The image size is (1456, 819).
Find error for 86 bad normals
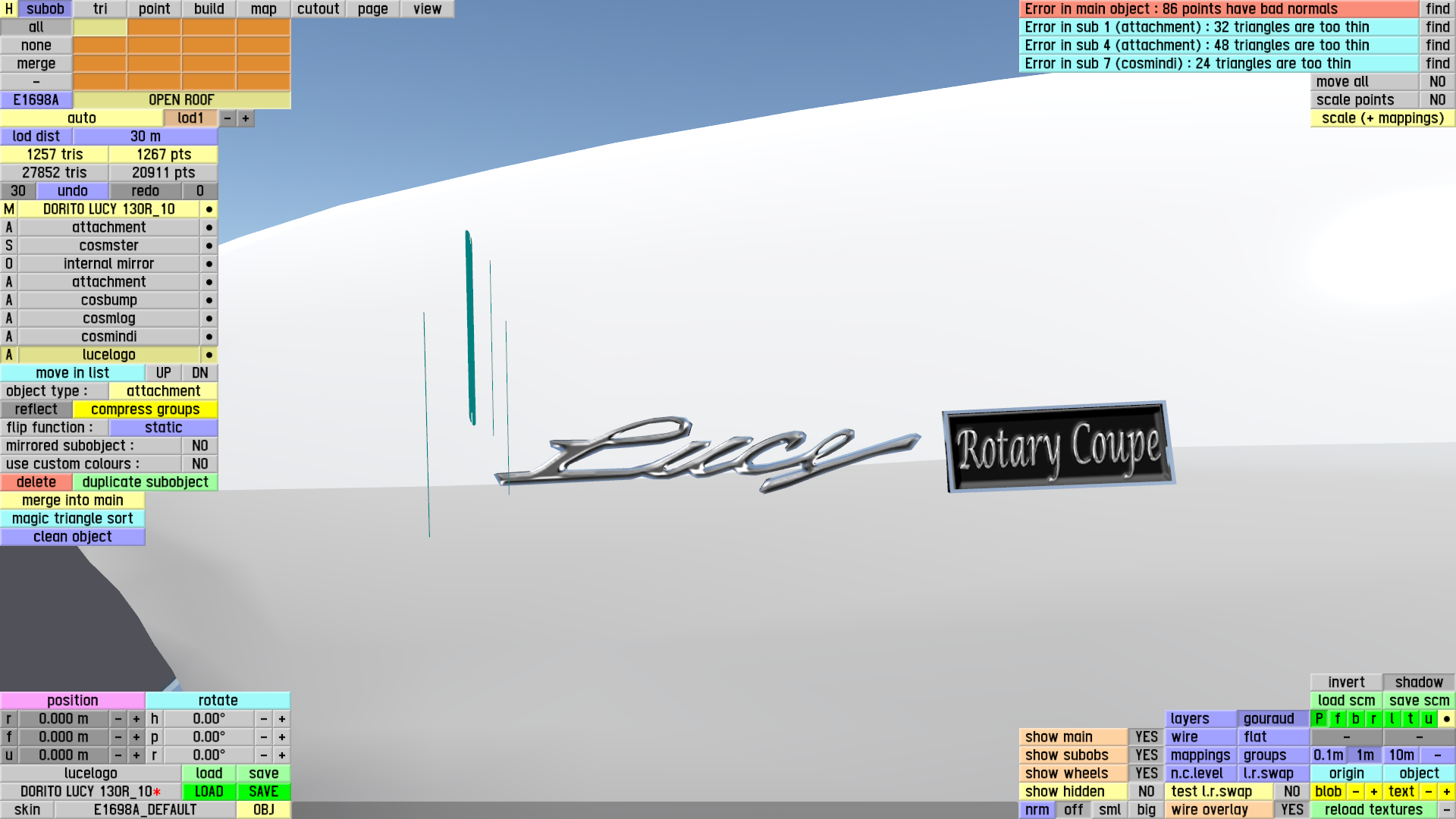click(x=1437, y=9)
